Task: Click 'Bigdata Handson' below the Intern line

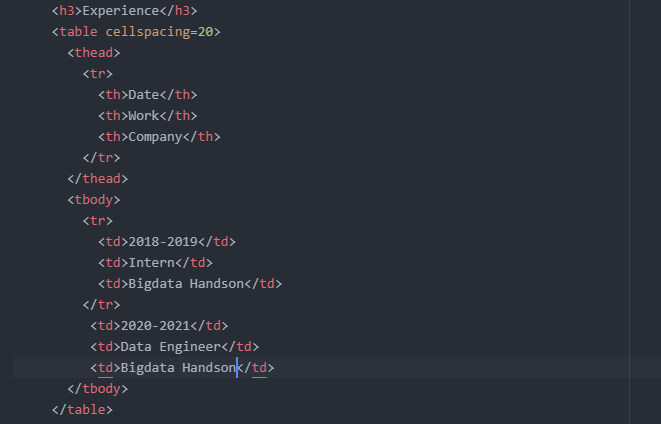Action: click(x=186, y=284)
